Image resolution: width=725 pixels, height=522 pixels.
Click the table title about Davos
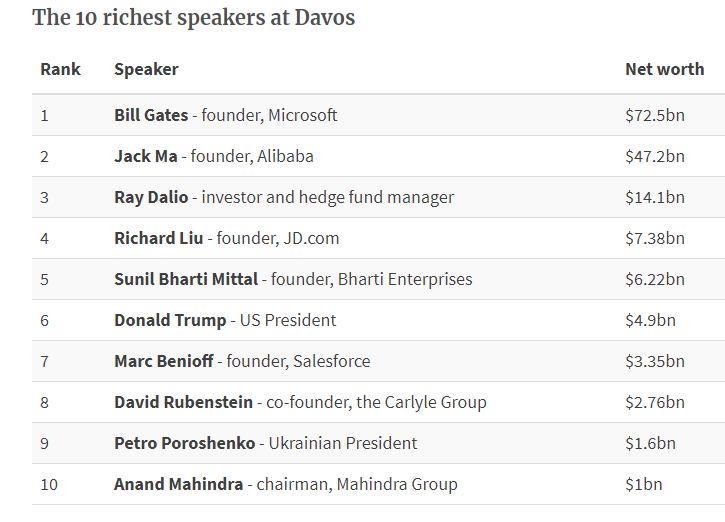coord(193,17)
